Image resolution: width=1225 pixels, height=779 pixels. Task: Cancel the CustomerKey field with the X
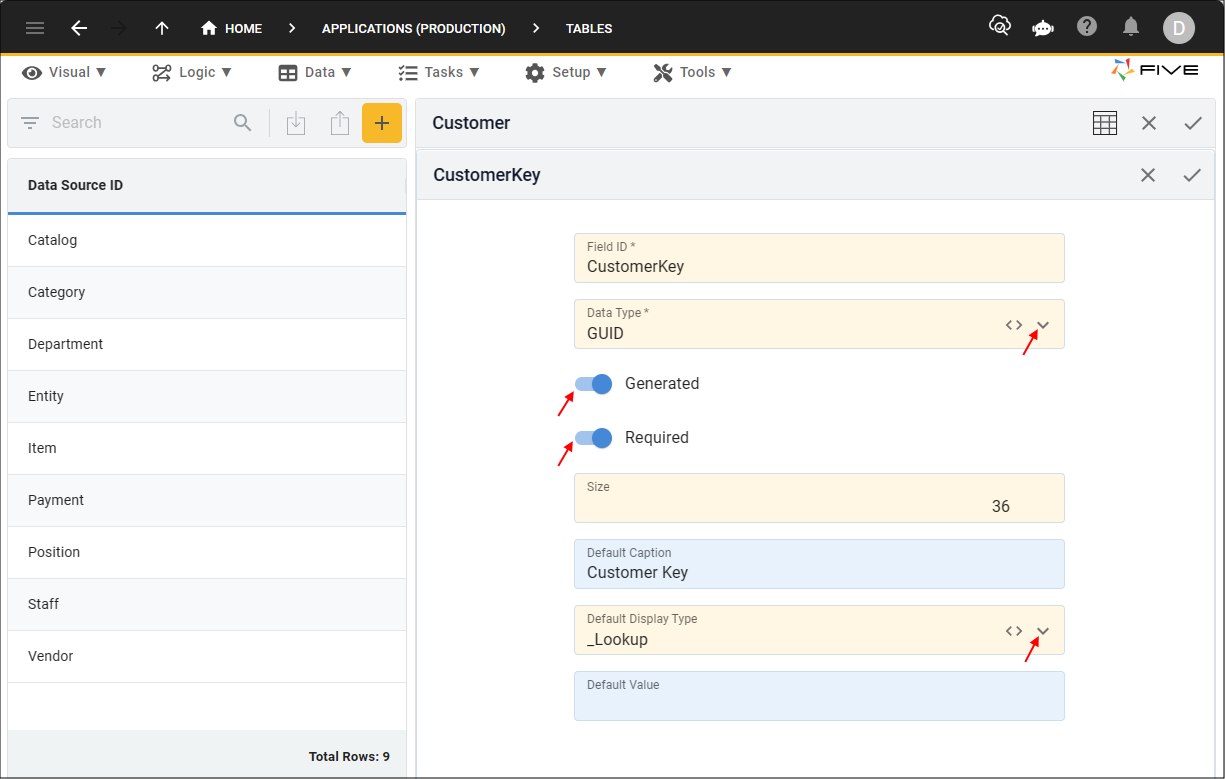[1148, 175]
